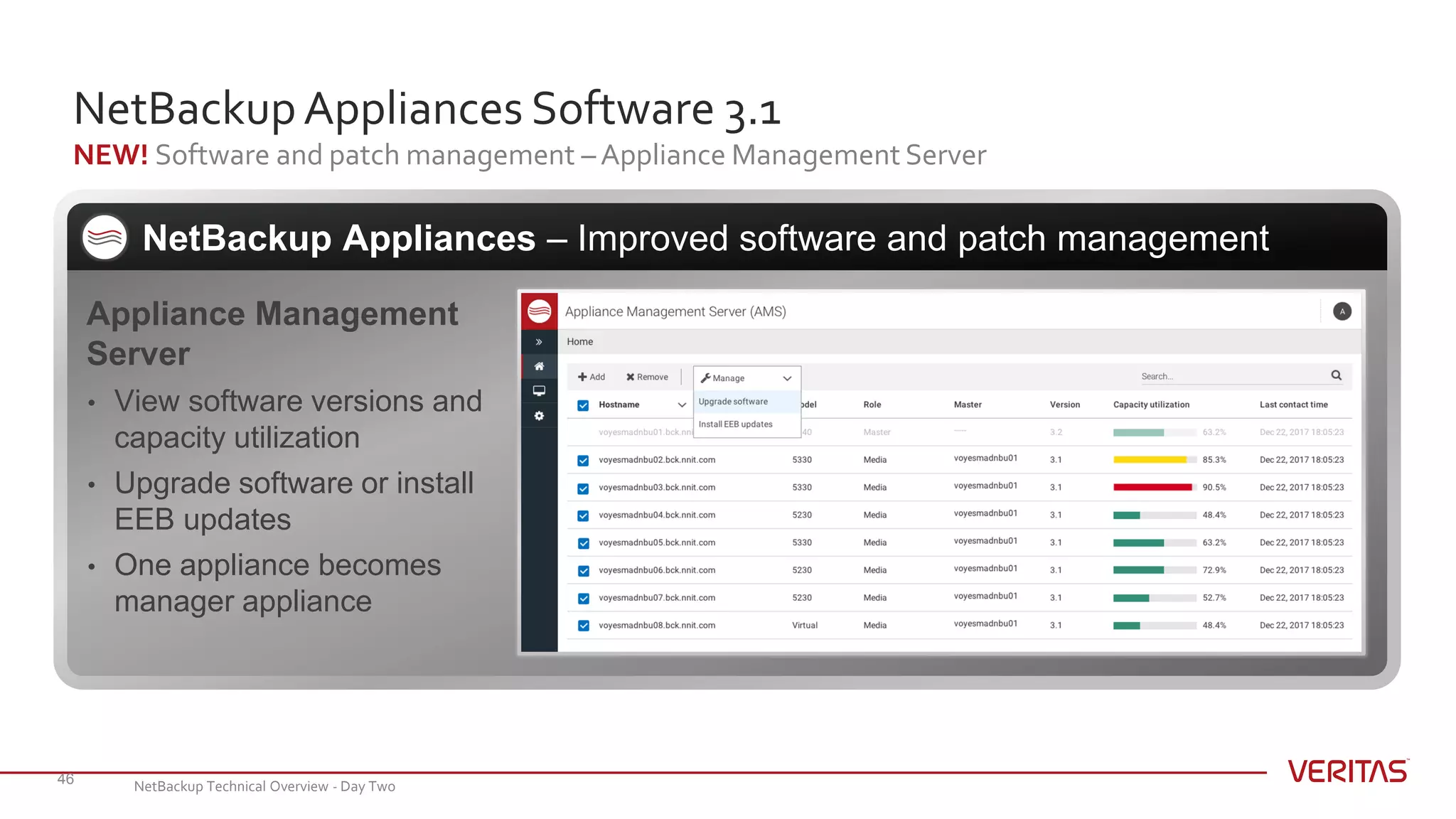Click the Remove button
The image size is (1456, 819).
coord(647,377)
